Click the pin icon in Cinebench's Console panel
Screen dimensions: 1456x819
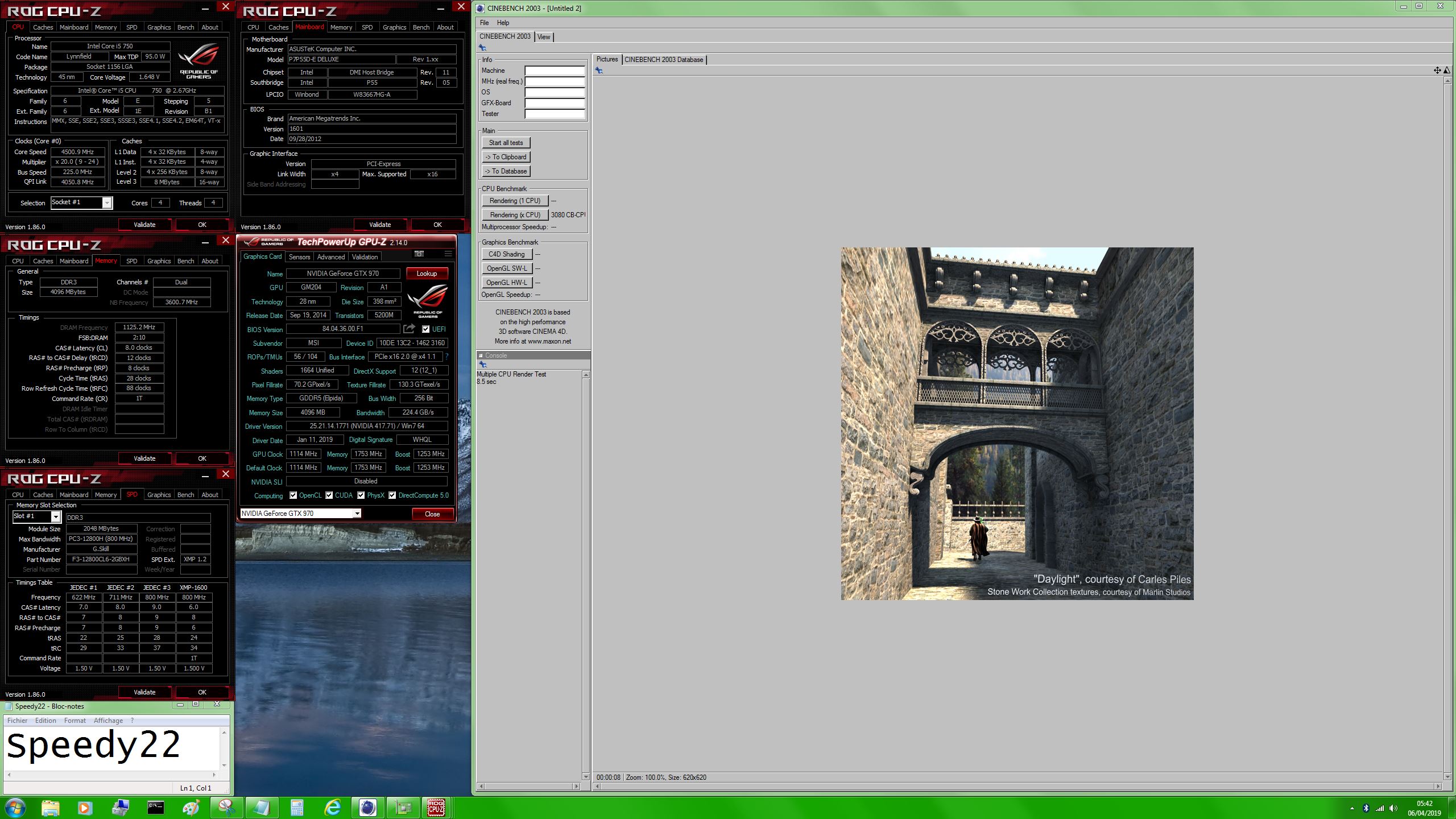tap(482, 365)
